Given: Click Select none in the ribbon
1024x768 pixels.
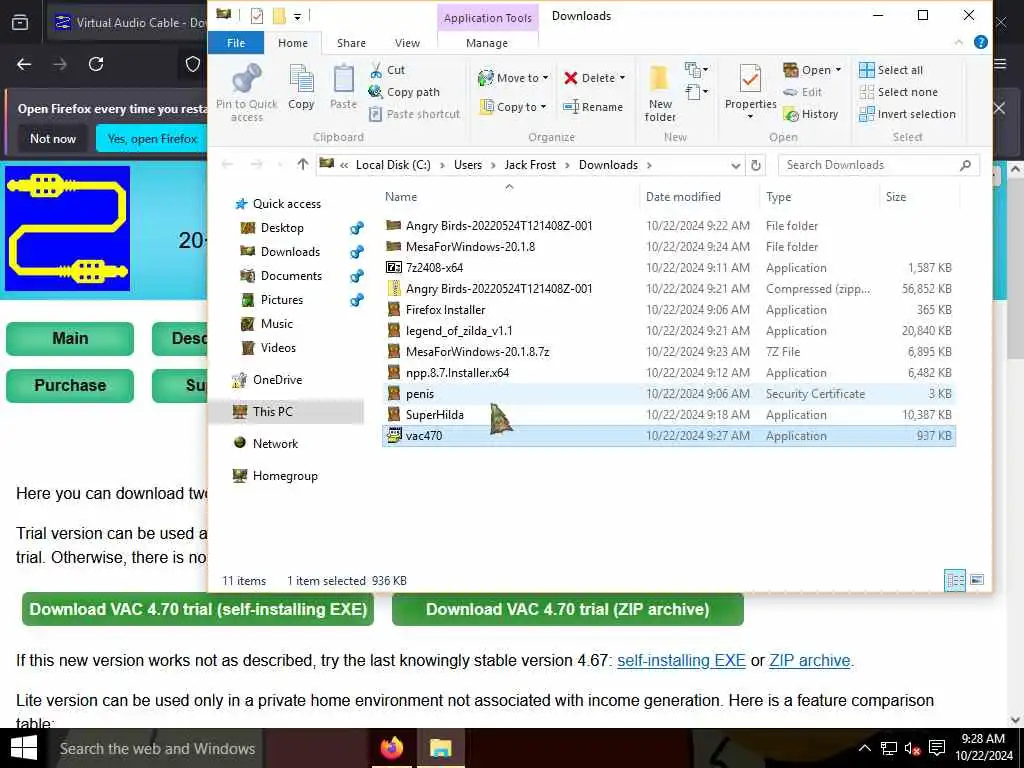Looking at the screenshot, I should point(899,92).
